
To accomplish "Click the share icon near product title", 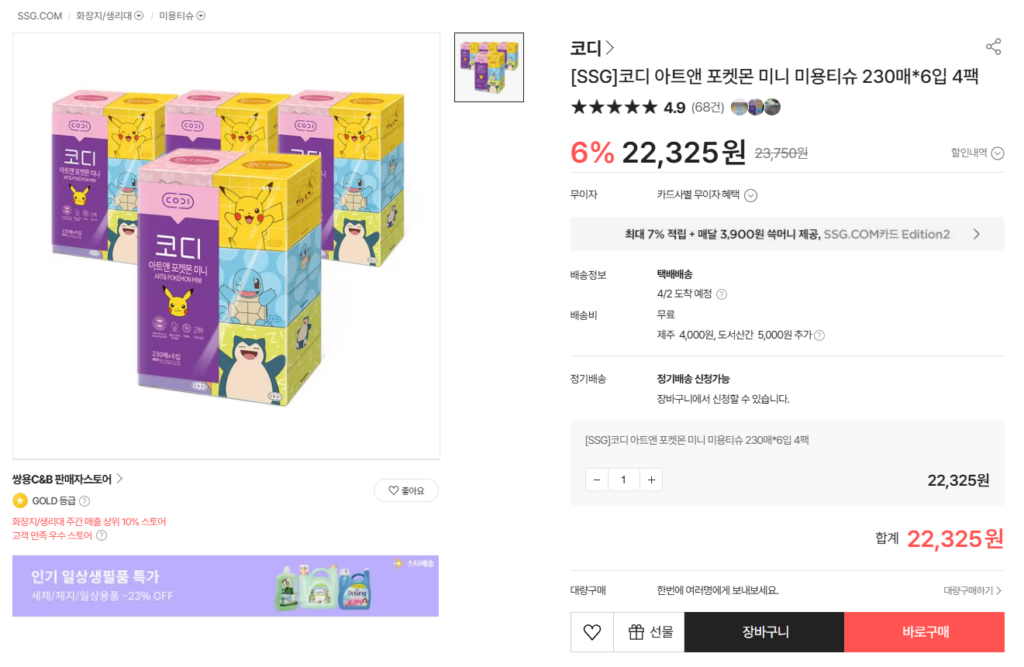I will coord(993,47).
